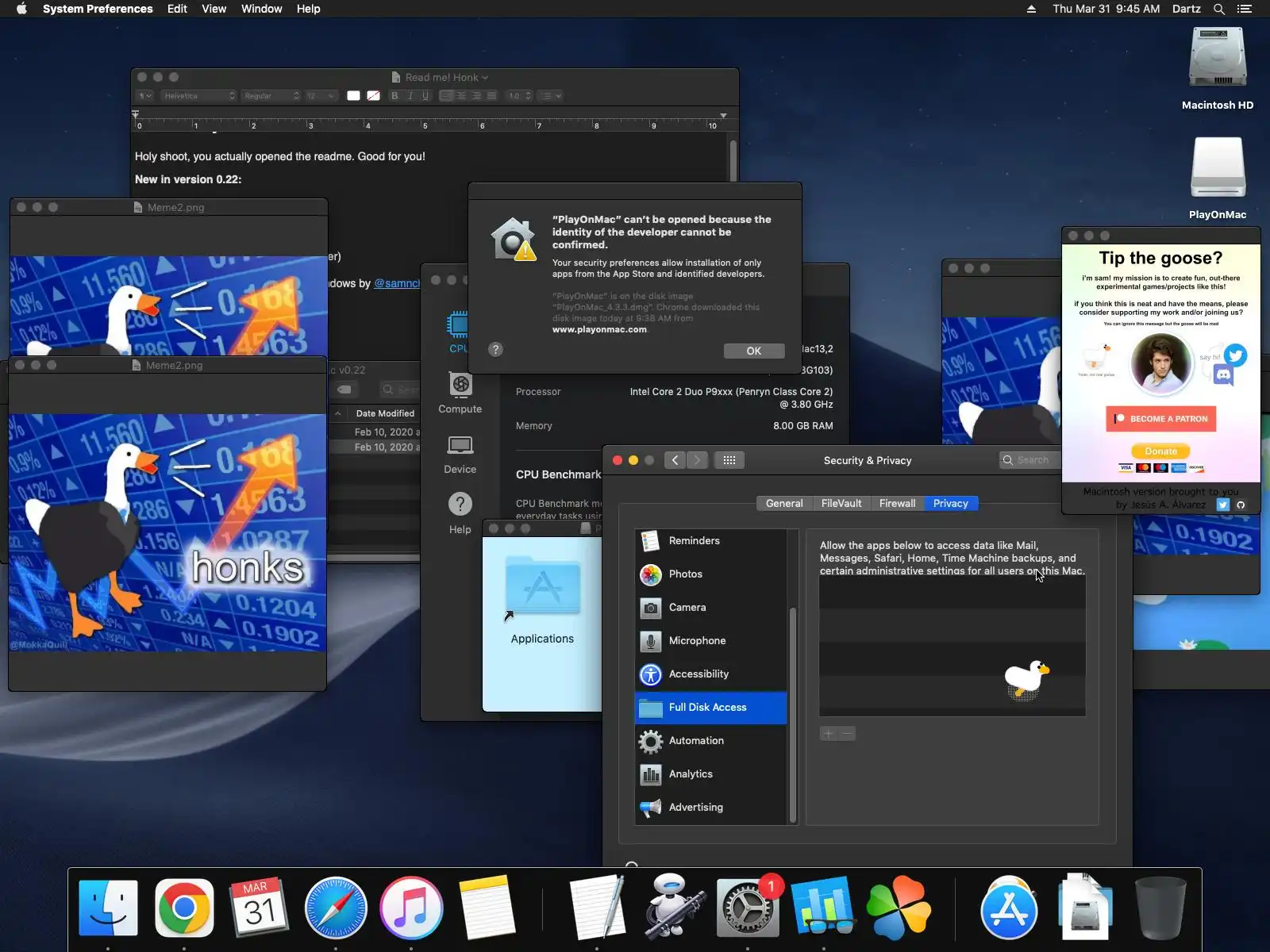Image resolution: width=1270 pixels, height=952 pixels.
Task: Open the paragraph styles dropdown in TextEdit
Action: pos(145,96)
